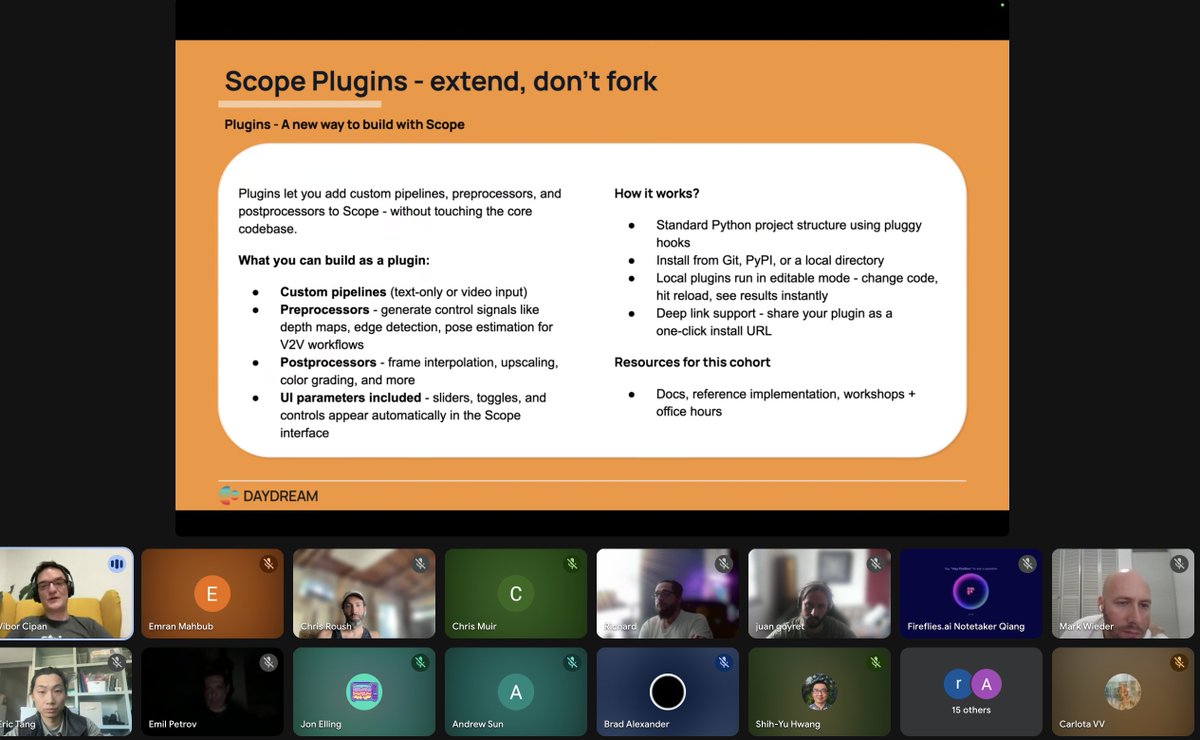Click Shih-Yu Hwang's profile photo avatar
This screenshot has width=1200, height=740.
820,692
